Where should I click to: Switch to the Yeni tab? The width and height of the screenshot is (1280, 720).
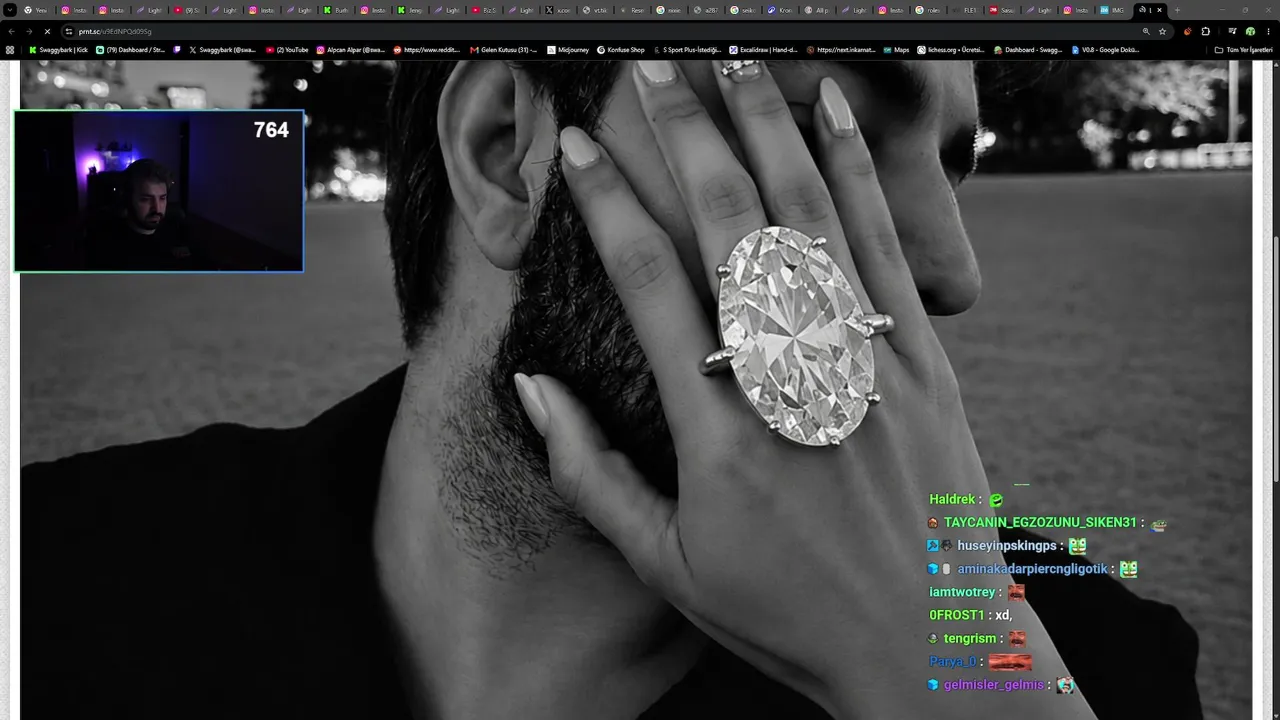37,10
